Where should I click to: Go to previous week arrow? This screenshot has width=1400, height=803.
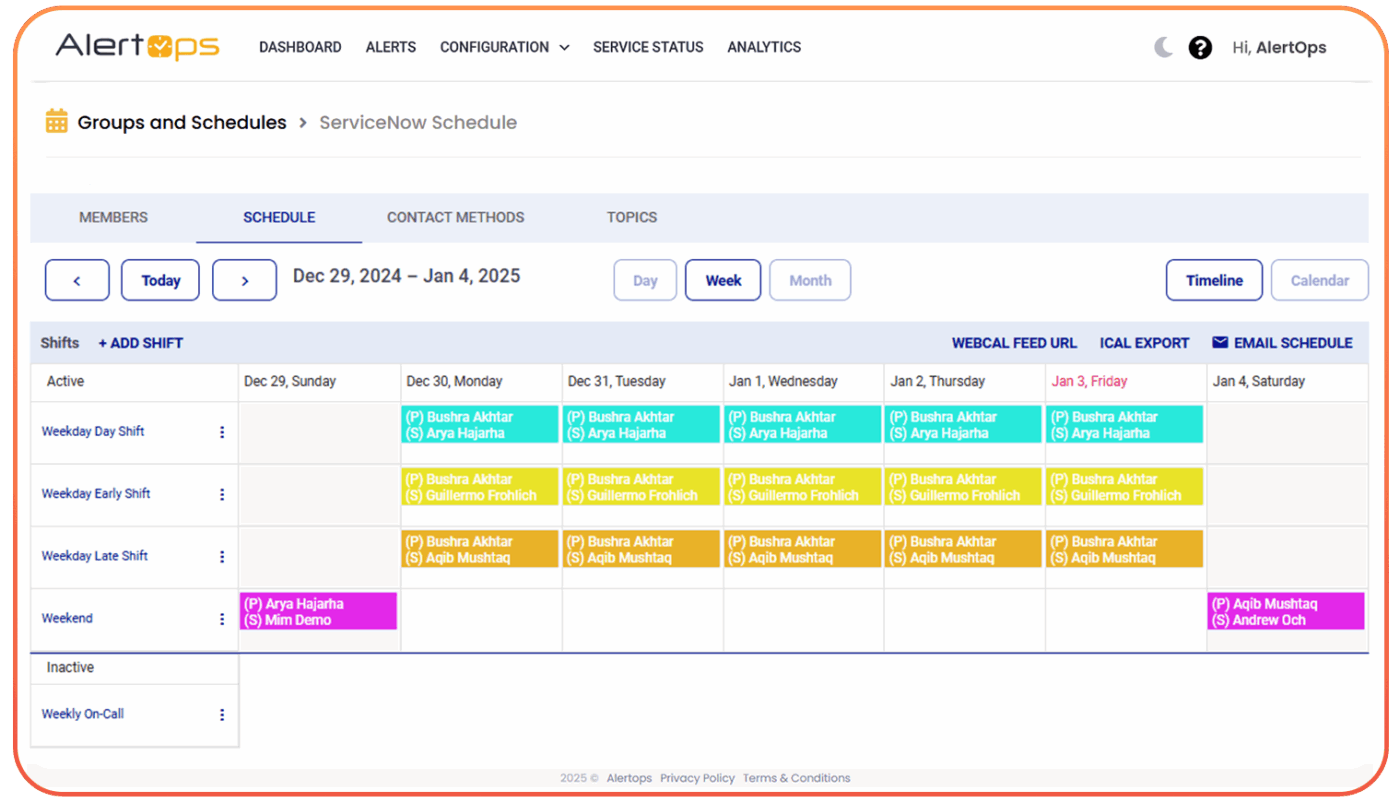coord(77,281)
